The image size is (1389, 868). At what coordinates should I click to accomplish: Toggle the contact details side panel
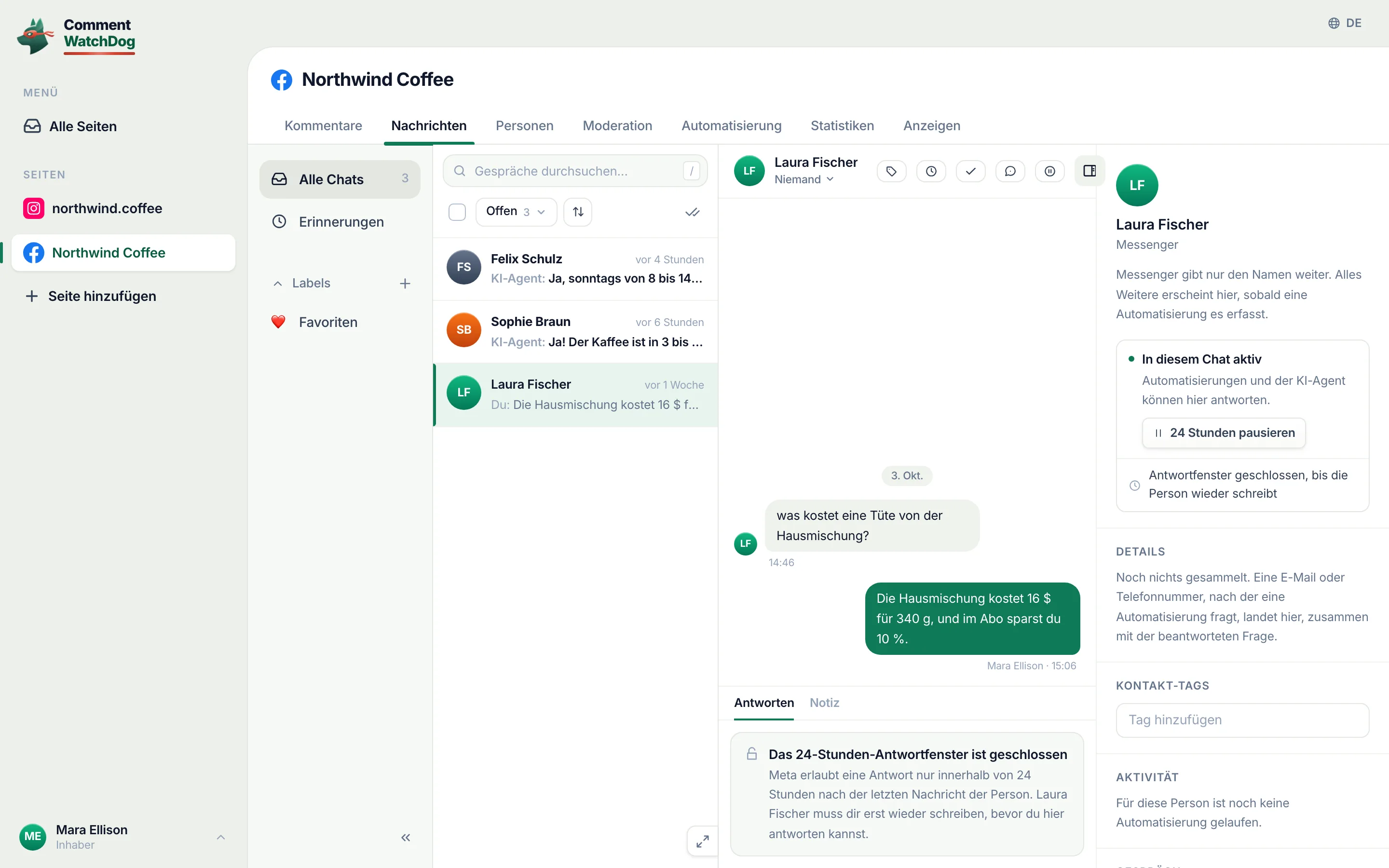click(1089, 171)
